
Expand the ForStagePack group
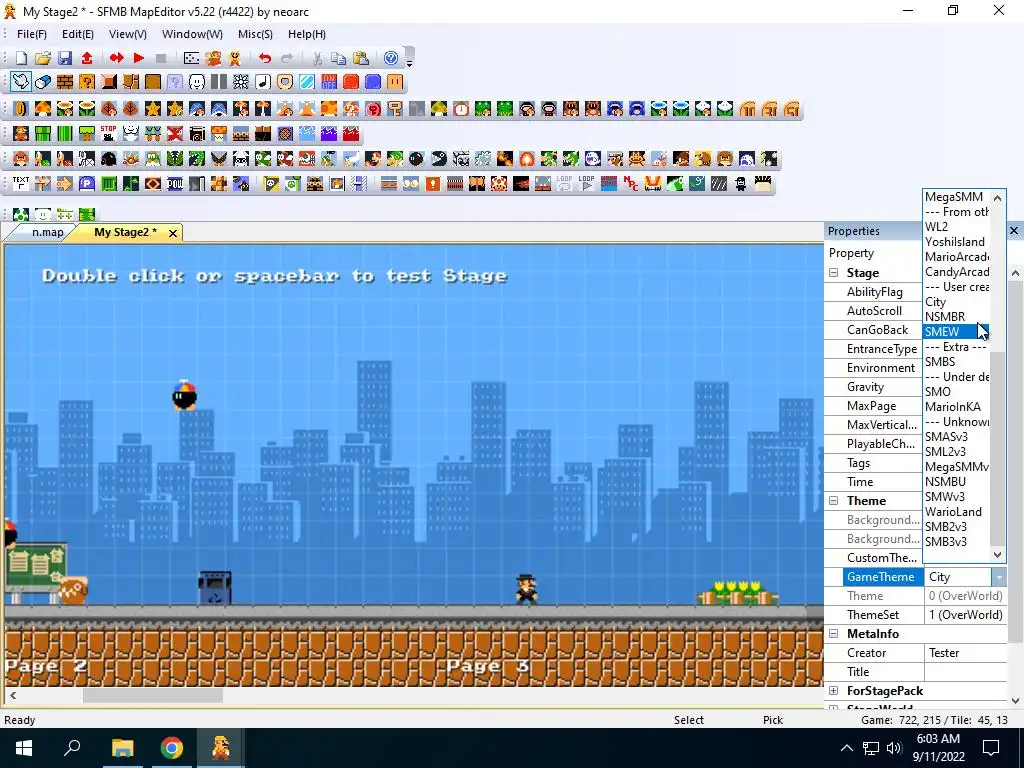click(834, 690)
